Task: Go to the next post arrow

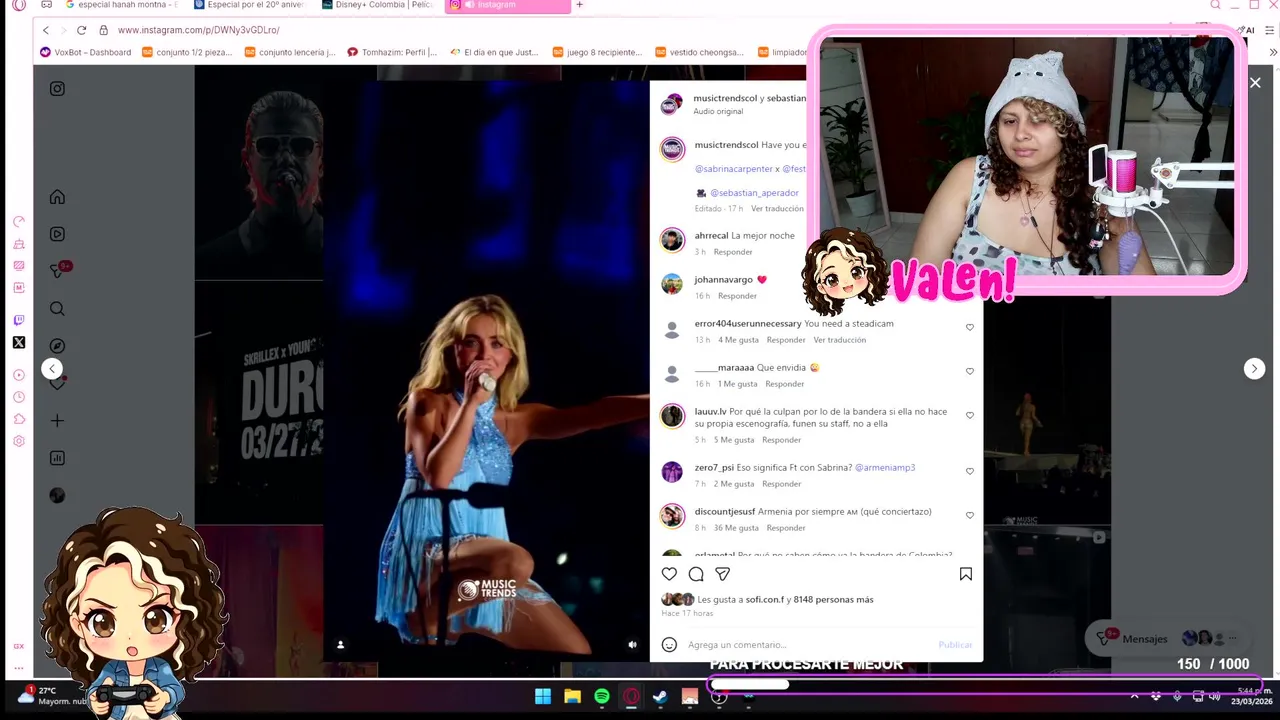Action: (x=1254, y=369)
